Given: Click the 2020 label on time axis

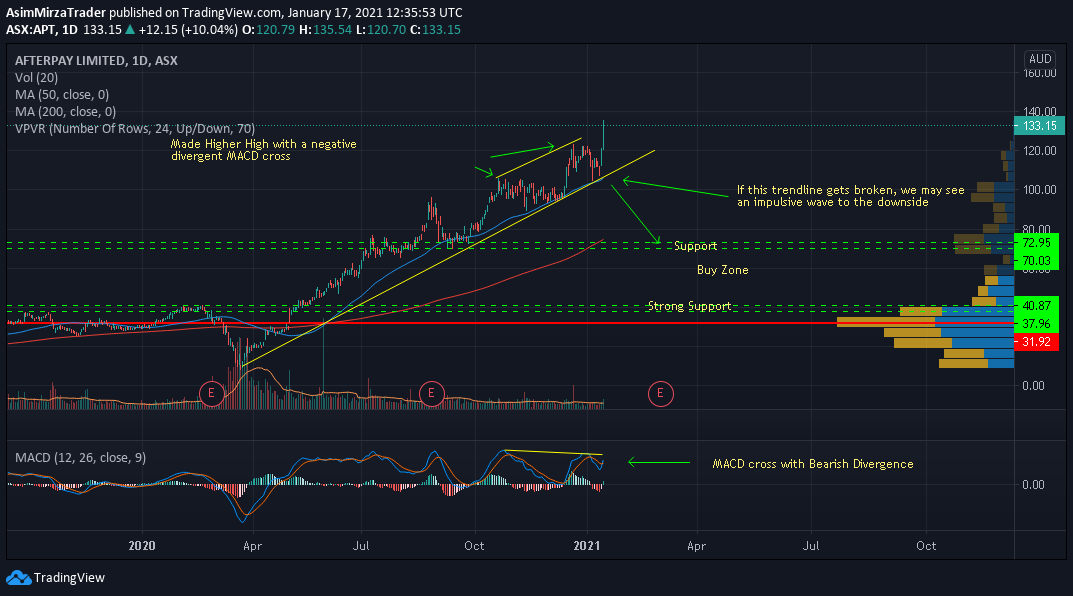Looking at the screenshot, I should point(142,546).
